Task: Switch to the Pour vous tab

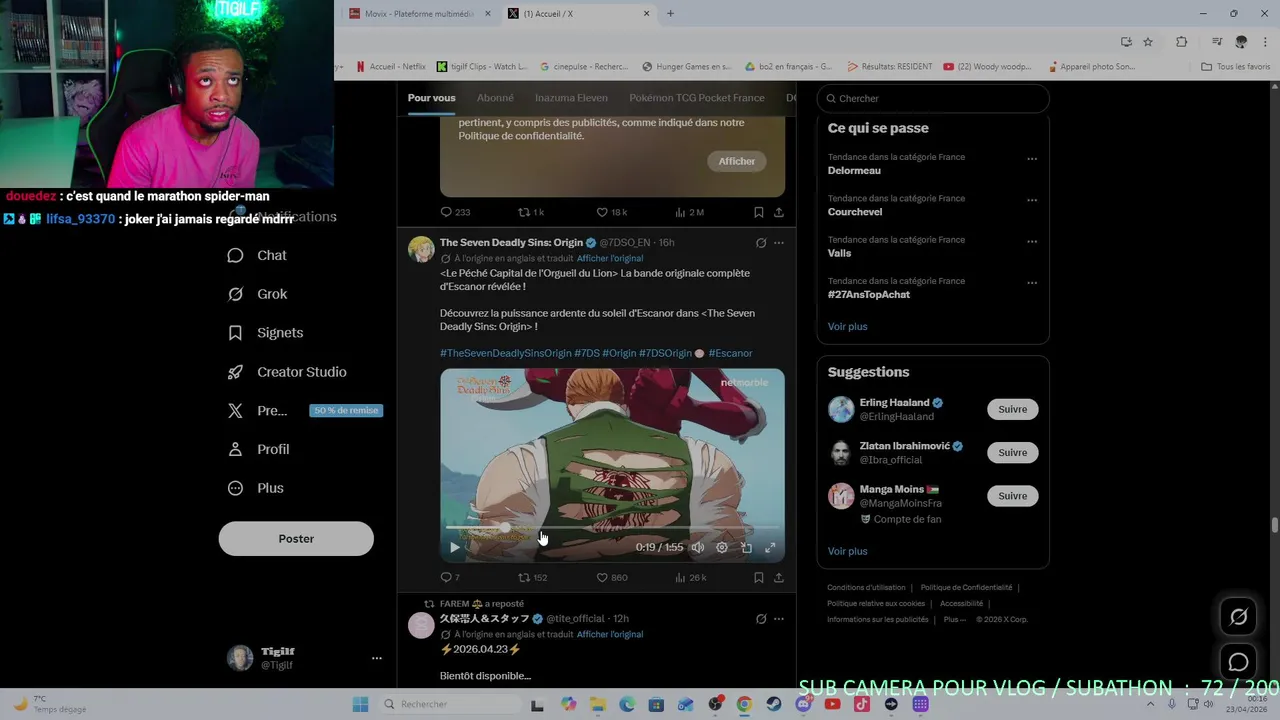Action: pos(431,98)
